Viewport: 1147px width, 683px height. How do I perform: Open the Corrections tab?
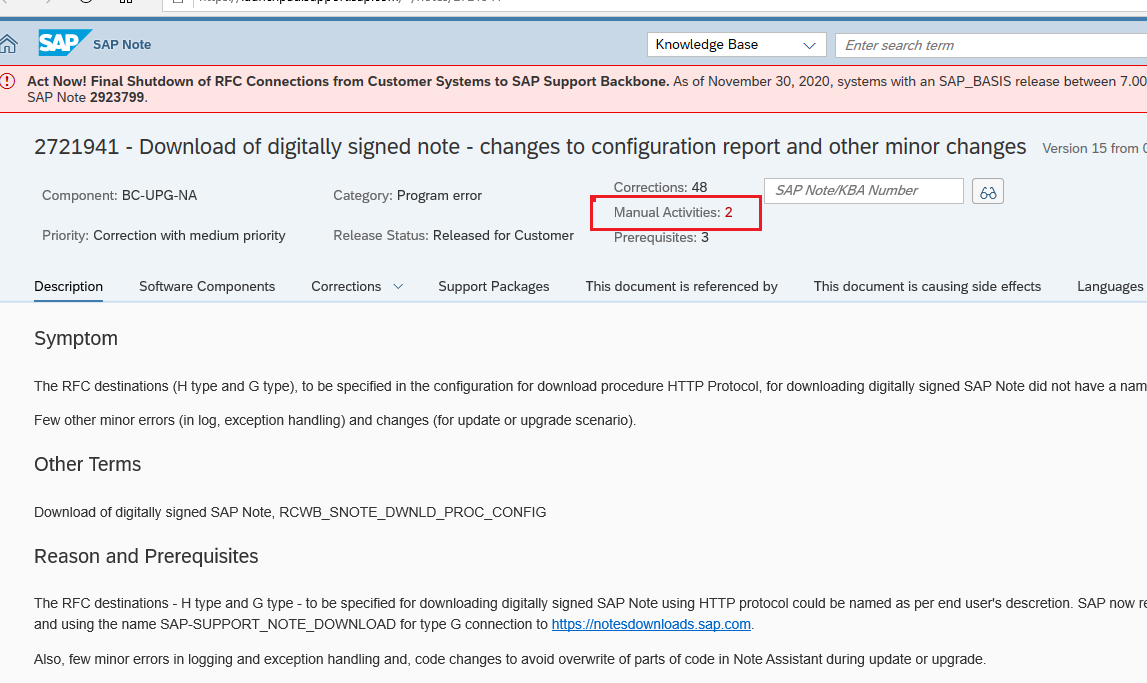click(346, 287)
